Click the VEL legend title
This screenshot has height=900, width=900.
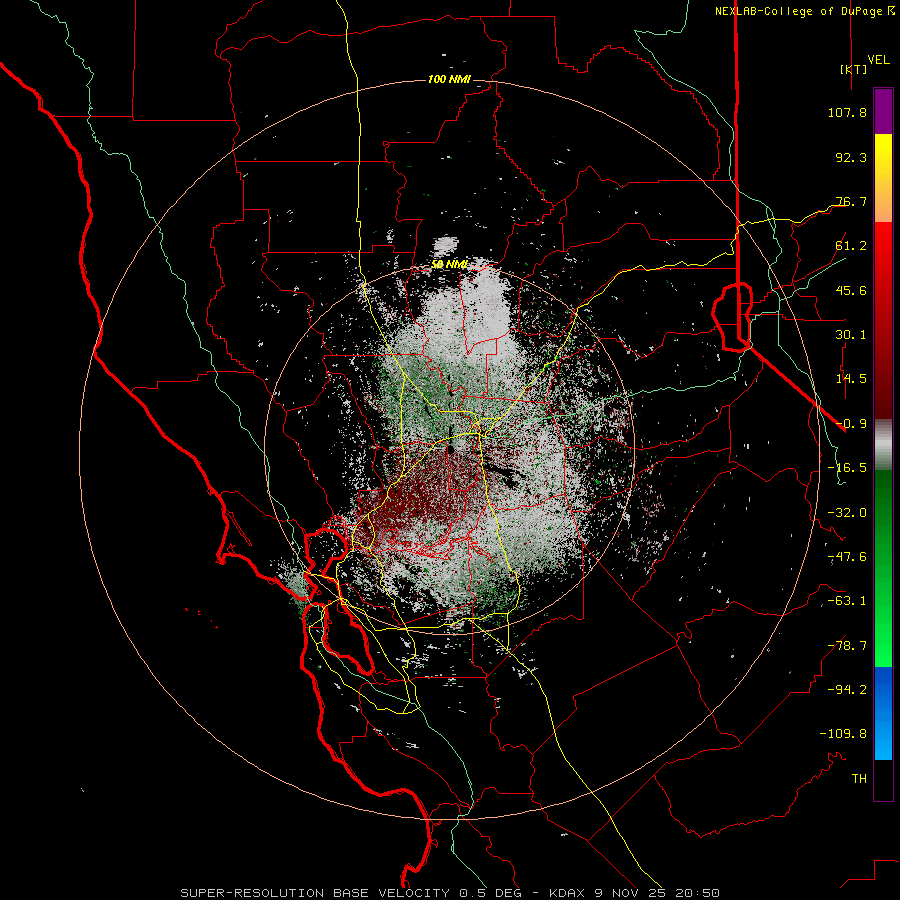tap(878, 60)
